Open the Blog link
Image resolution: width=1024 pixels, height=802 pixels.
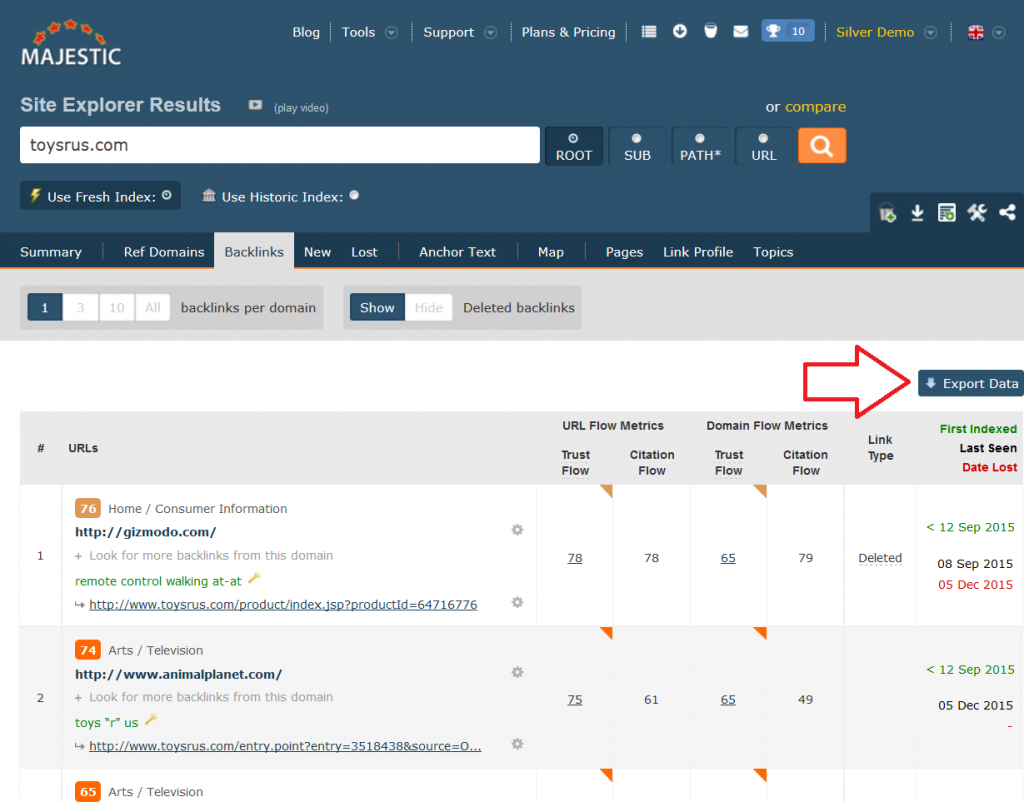306,32
